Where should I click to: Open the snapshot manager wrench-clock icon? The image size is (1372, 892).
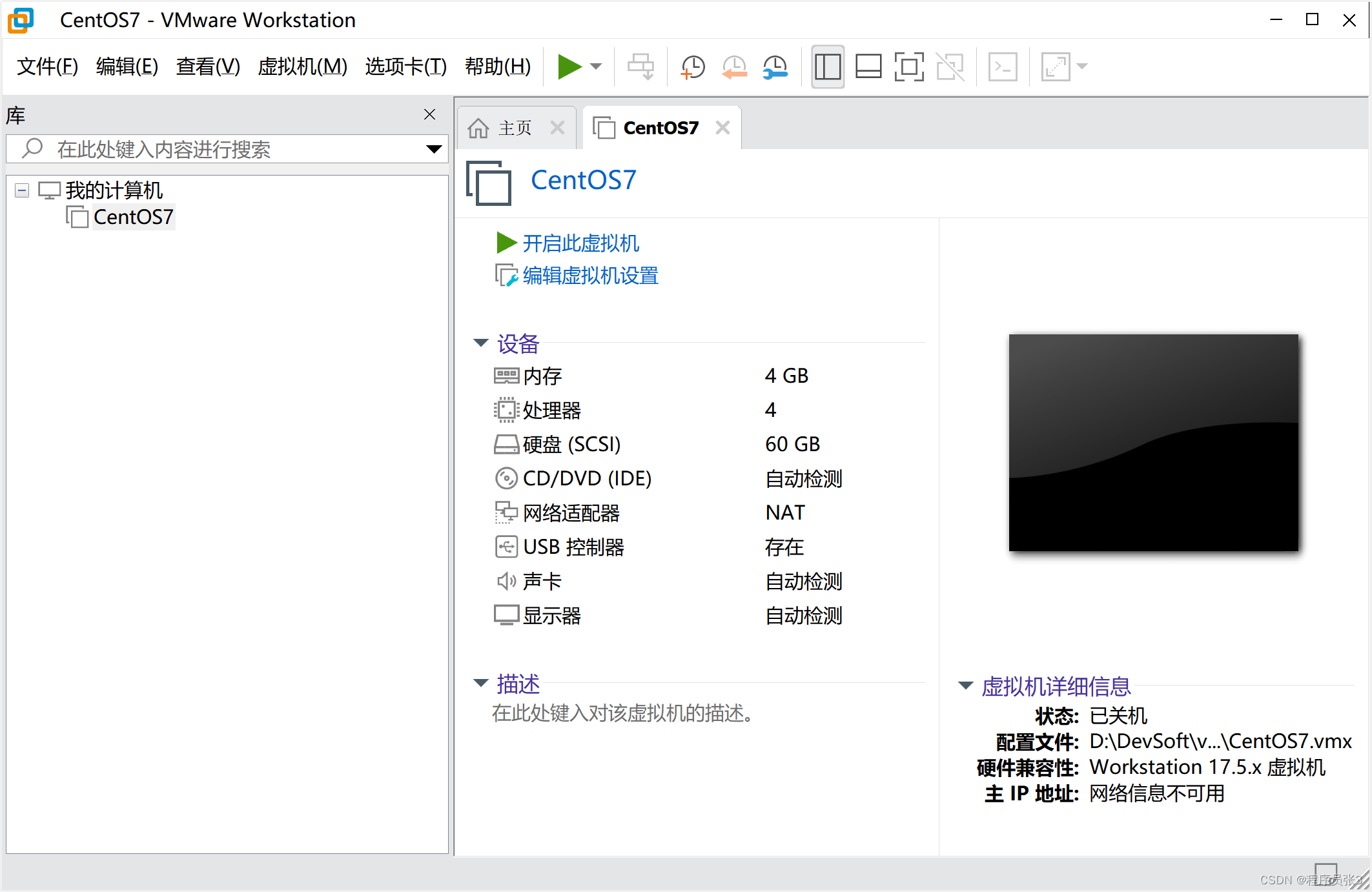click(775, 66)
